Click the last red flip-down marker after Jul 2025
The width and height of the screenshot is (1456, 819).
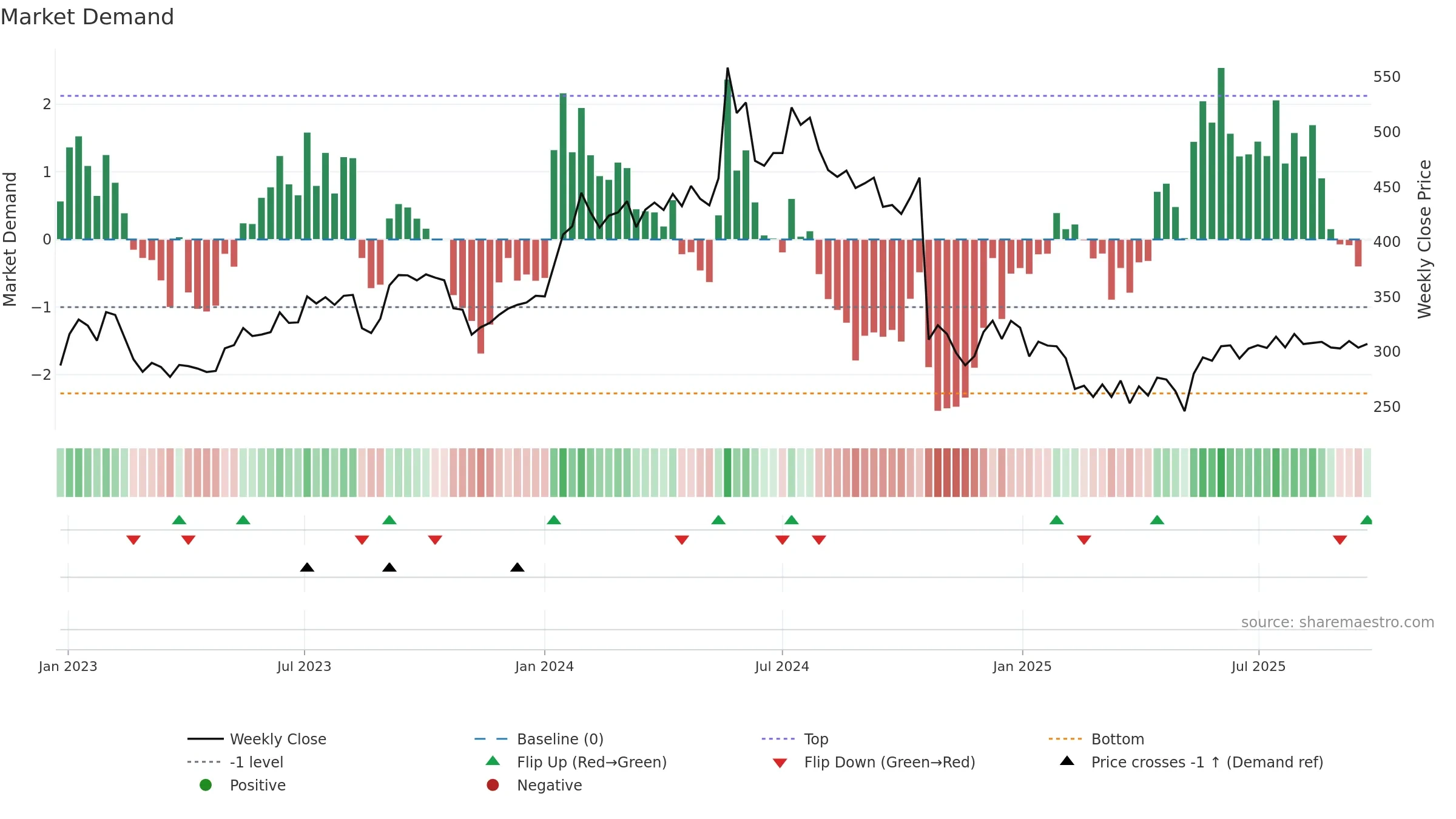coord(1340,540)
